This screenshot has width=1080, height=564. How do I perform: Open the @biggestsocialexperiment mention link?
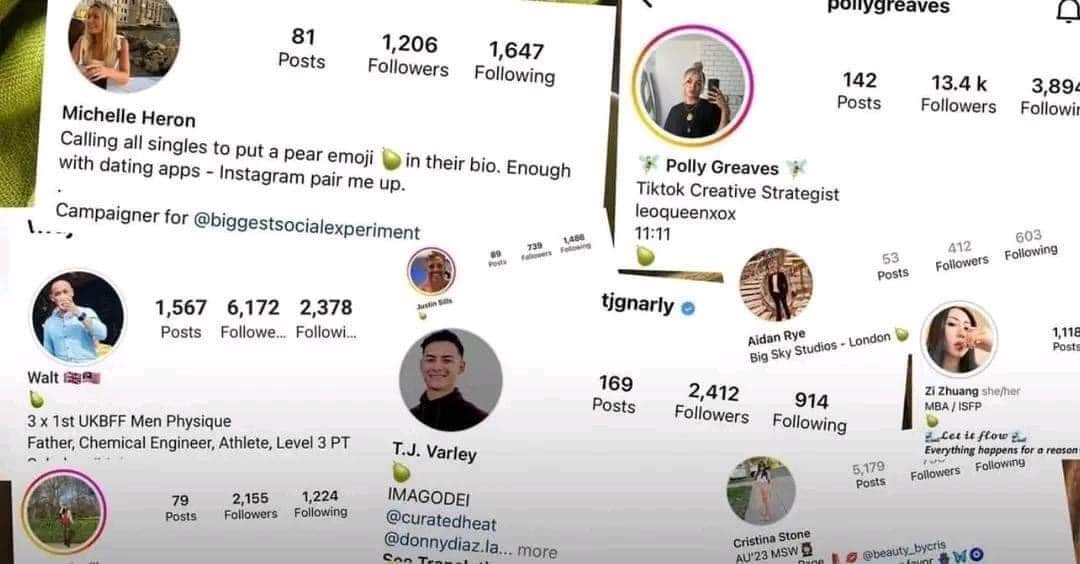[307, 227]
